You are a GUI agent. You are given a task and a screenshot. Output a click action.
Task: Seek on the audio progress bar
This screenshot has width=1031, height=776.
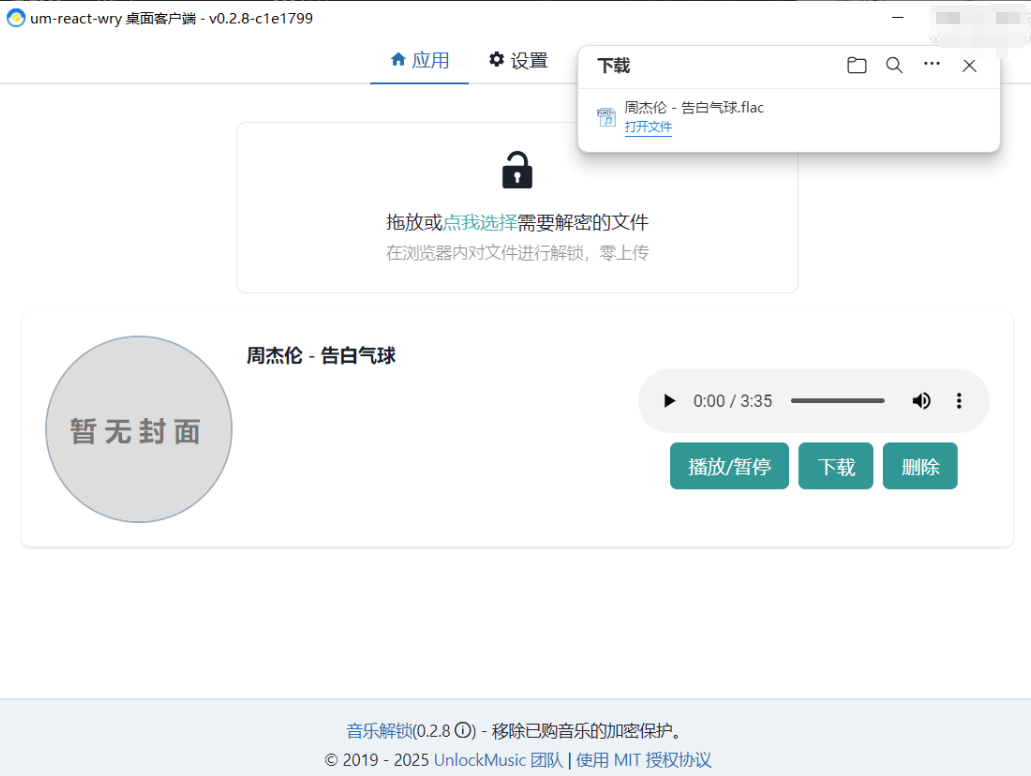837,400
